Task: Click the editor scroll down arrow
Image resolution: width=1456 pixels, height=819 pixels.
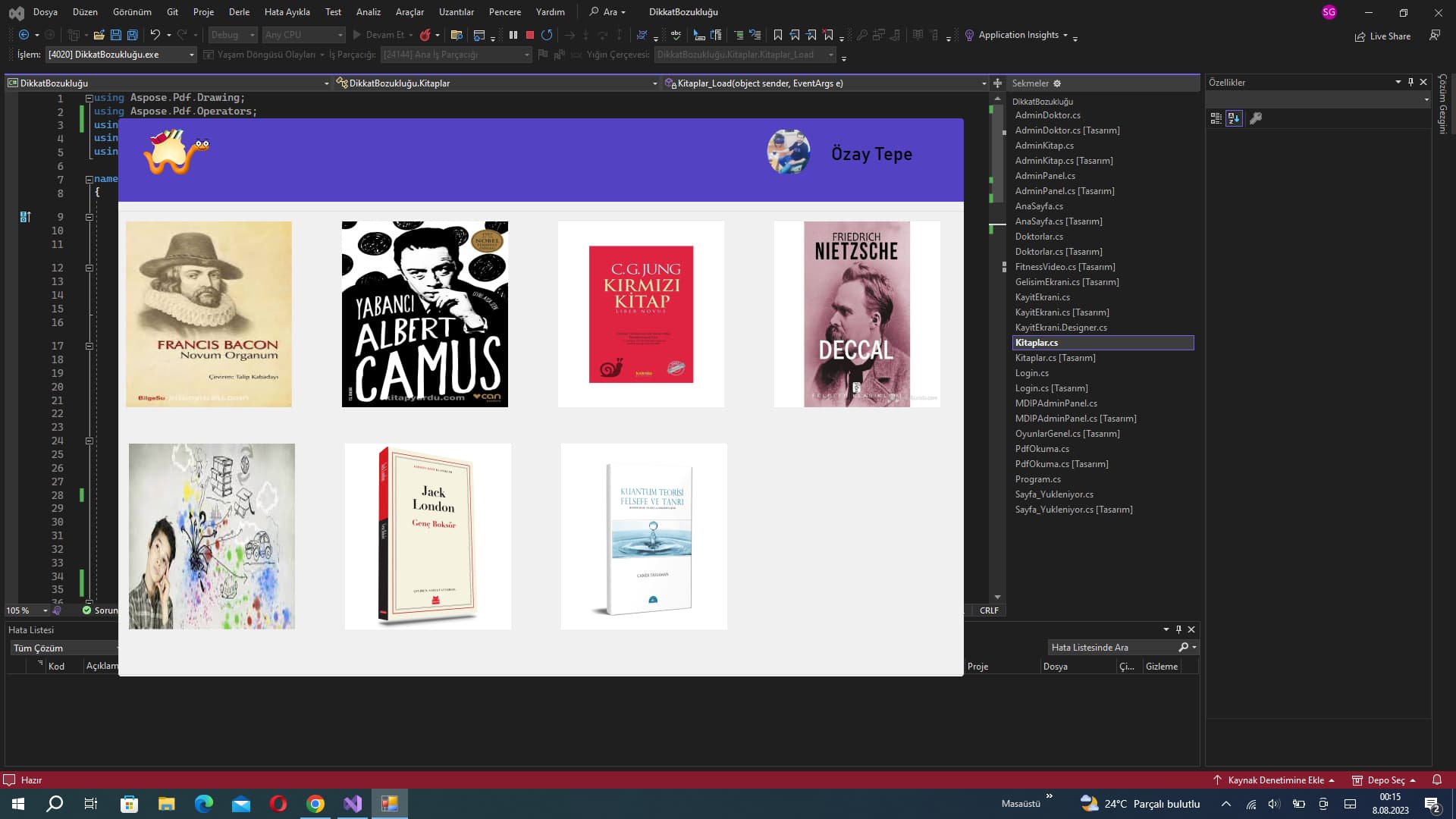Action: [x=998, y=598]
